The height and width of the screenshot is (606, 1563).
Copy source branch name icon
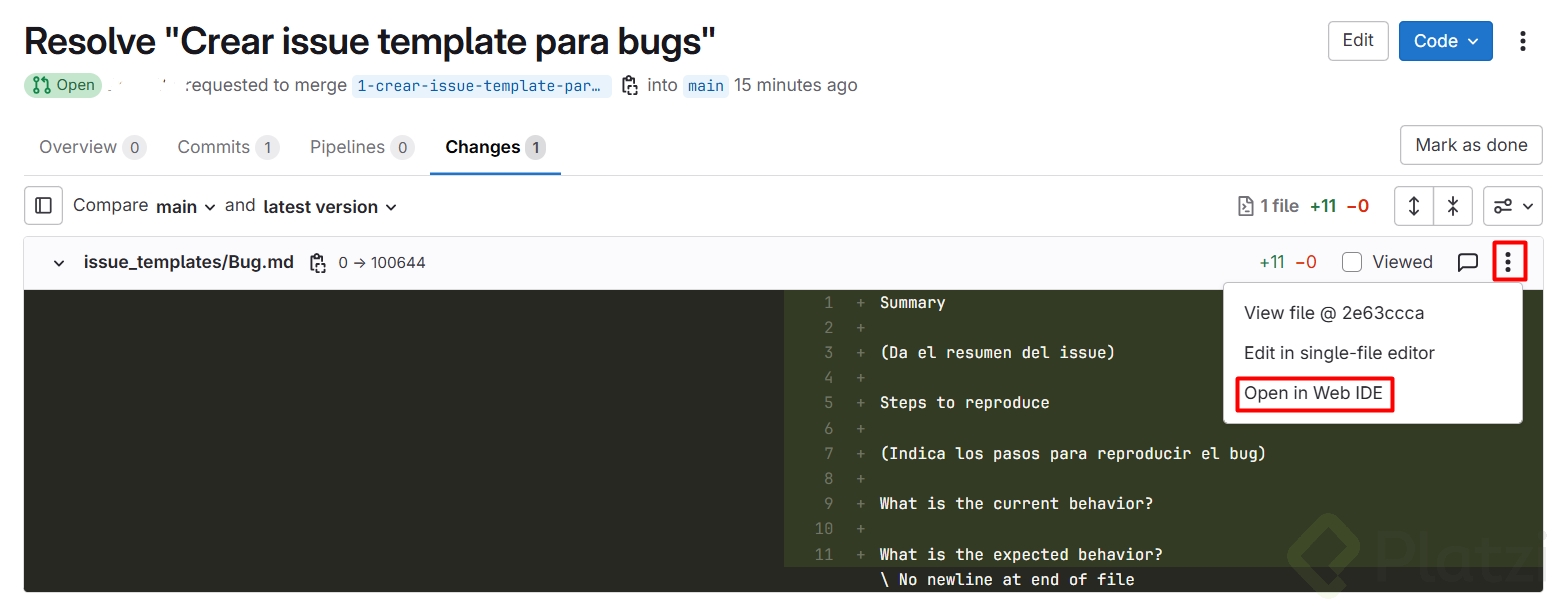coord(630,85)
